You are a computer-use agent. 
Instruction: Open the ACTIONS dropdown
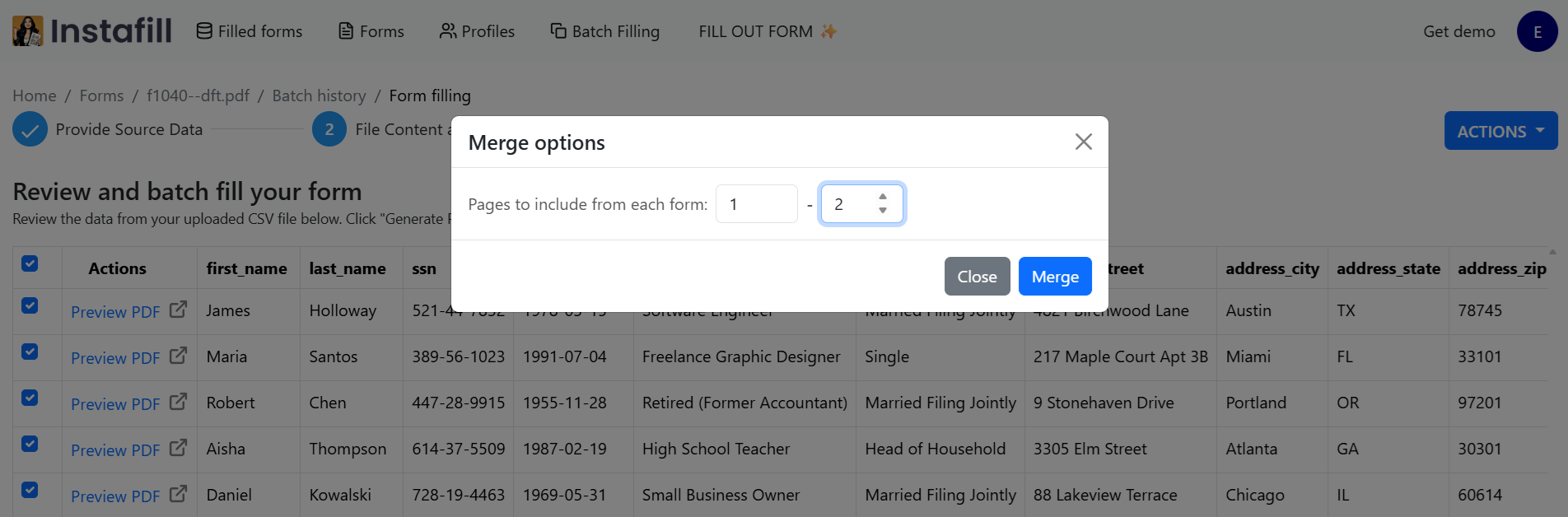(x=1500, y=131)
